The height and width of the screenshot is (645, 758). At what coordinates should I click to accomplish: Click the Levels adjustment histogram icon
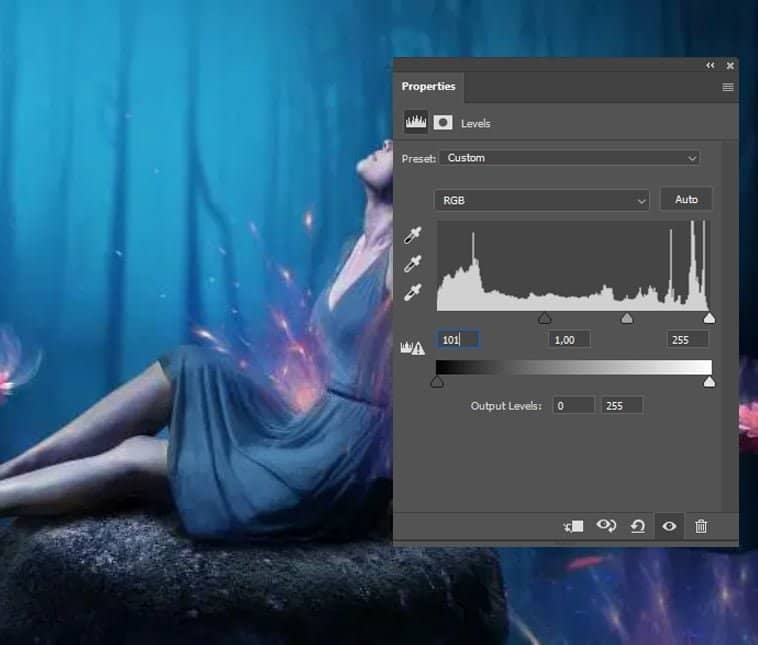415,122
